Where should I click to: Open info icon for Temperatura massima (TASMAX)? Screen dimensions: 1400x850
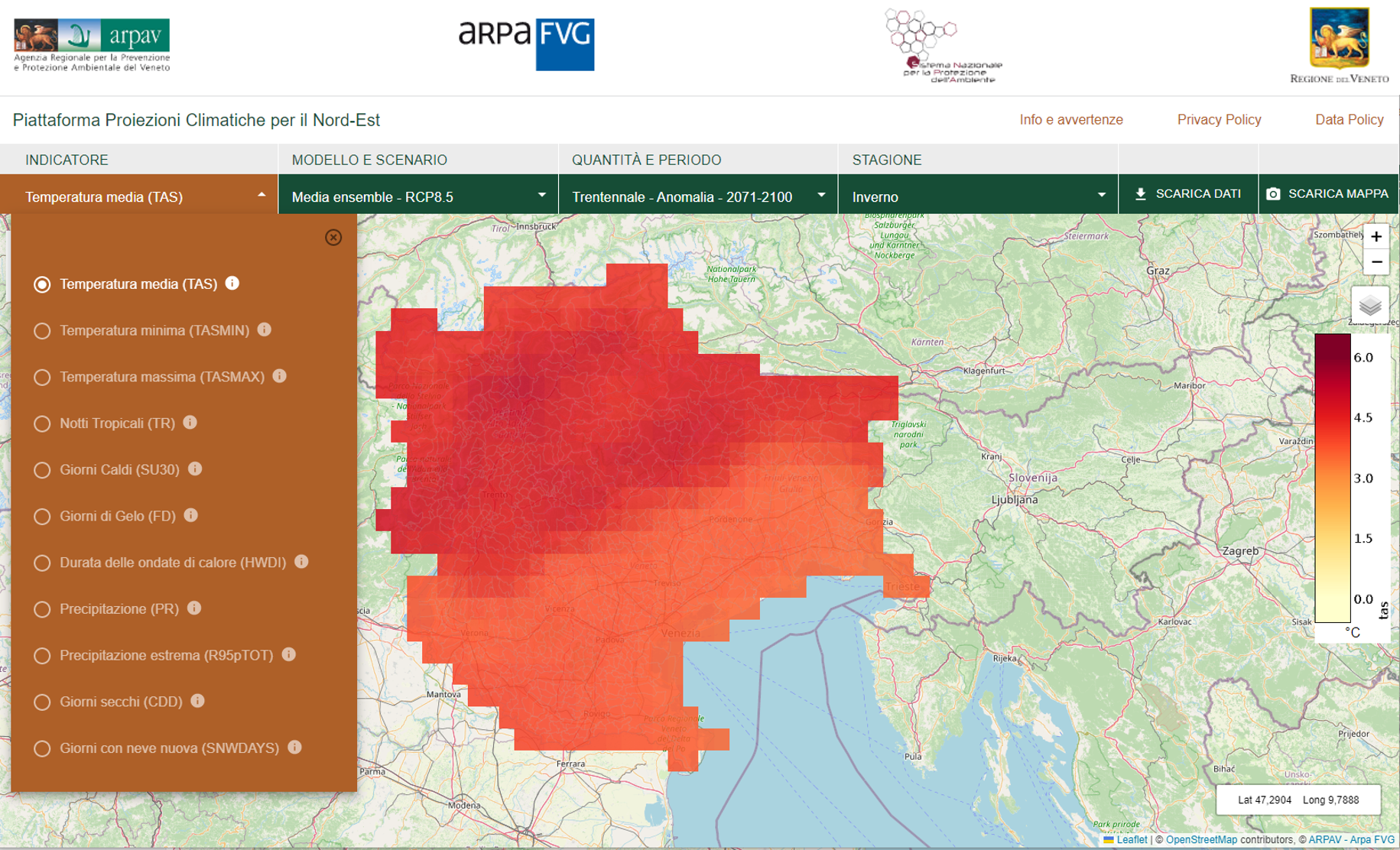(280, 376)
